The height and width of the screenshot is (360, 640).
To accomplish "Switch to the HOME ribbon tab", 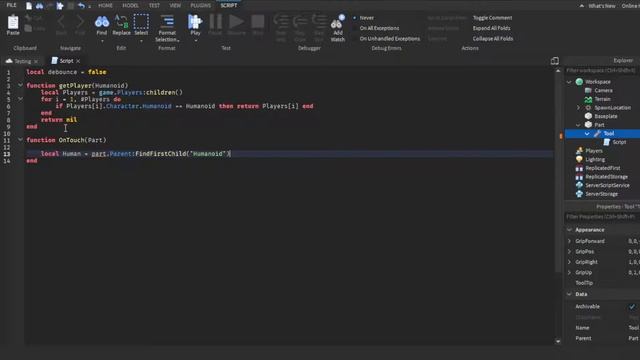I will pyautogui.click(x=105, y=5).
